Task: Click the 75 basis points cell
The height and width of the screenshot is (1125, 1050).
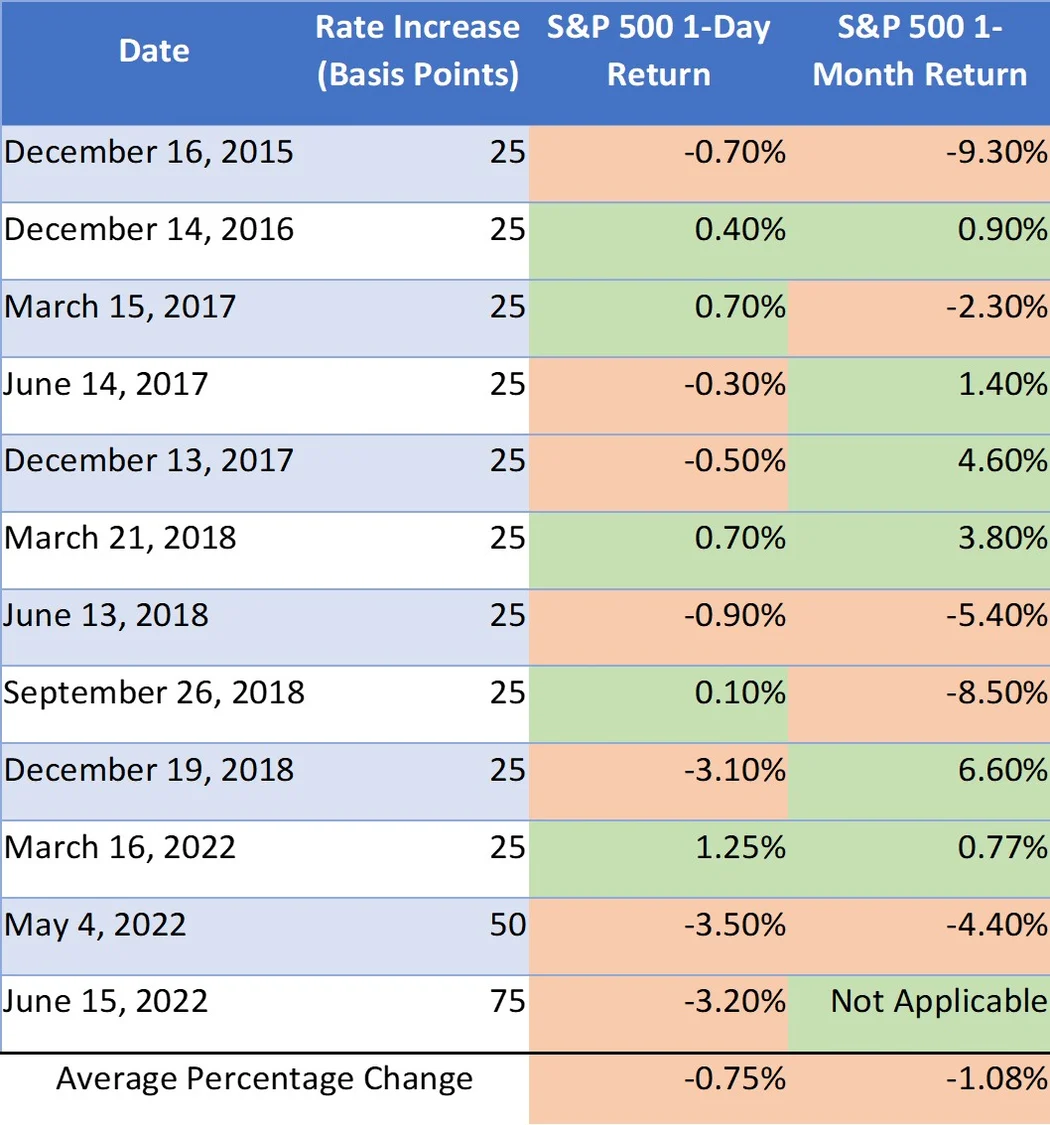Action: pyautogui.click(x=507, y=1000)
